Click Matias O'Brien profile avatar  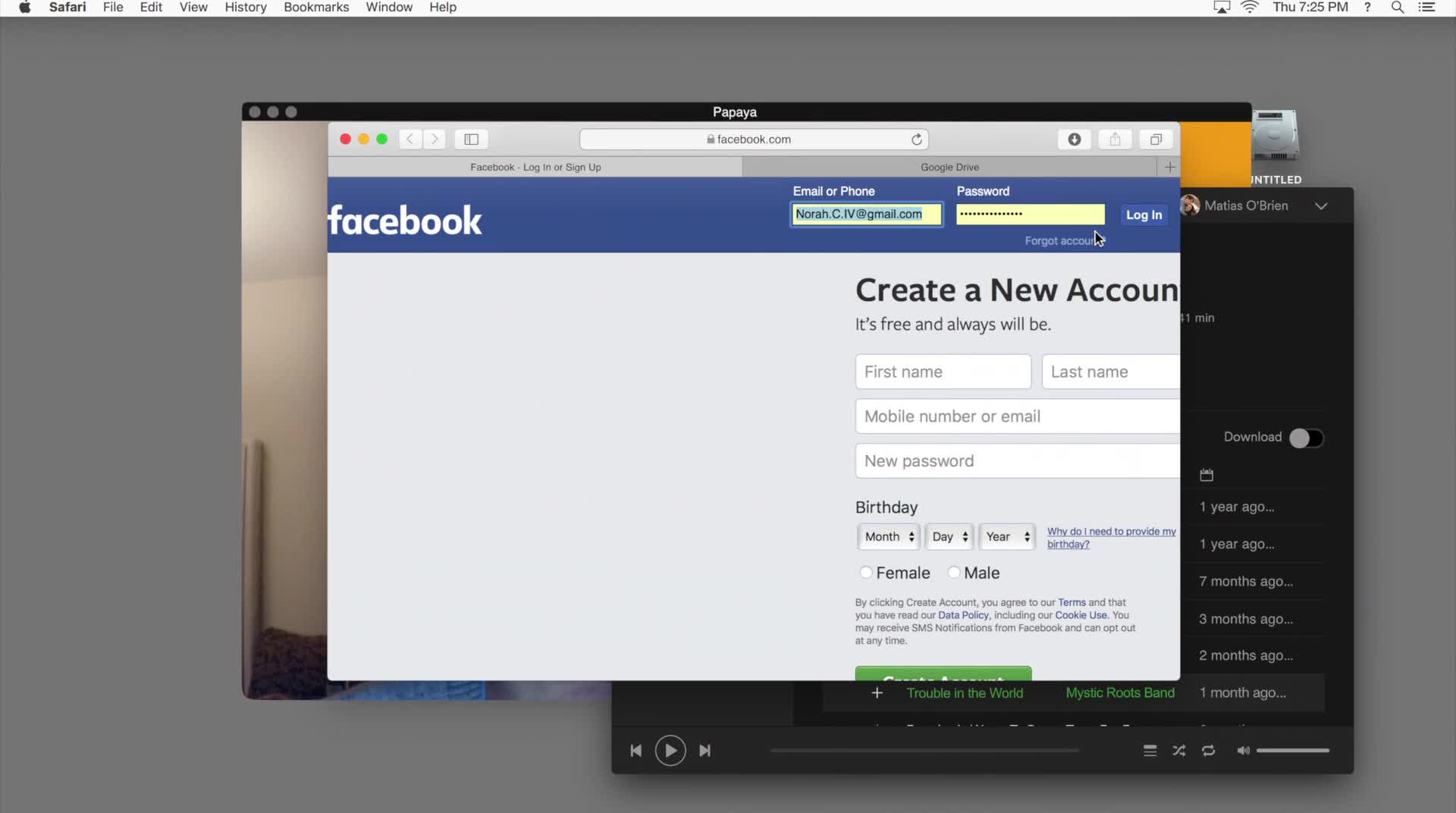point(1191,206)
